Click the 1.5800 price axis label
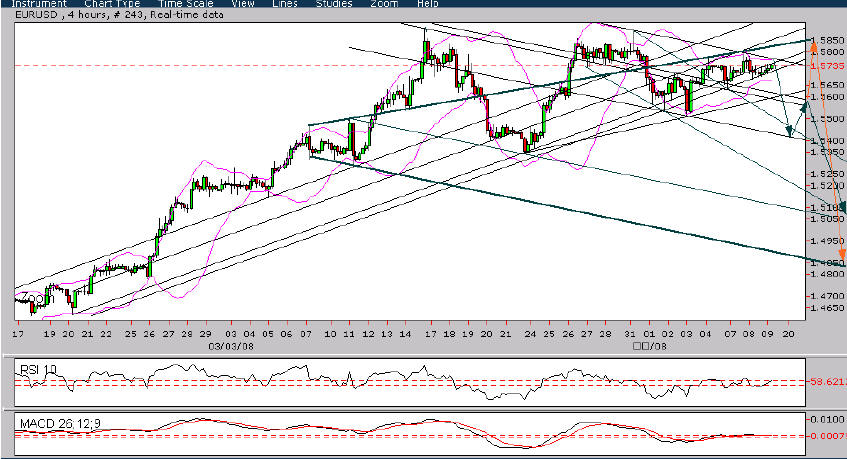 point(827,52)
